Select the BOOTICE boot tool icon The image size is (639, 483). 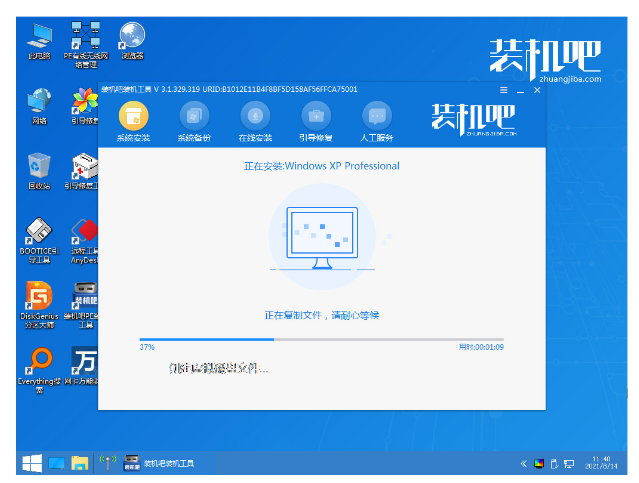click(x=39, y=240)
